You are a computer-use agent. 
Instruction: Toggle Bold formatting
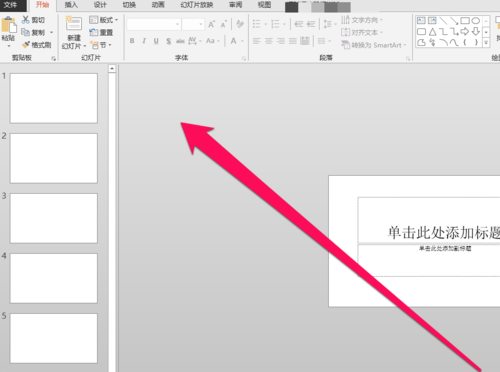[132, 41]
